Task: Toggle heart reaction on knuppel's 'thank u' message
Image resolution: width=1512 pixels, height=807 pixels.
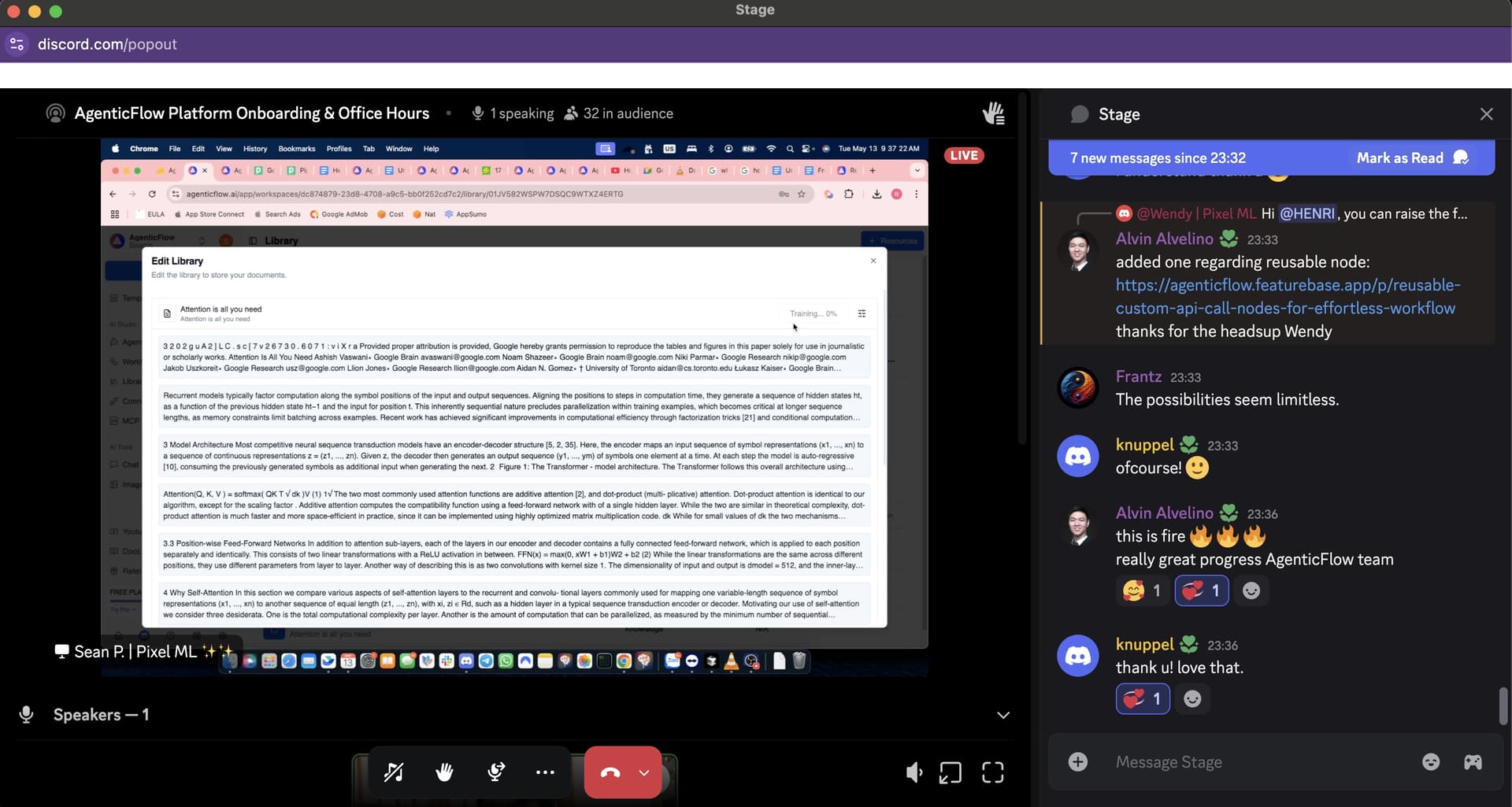Action: 1143,699
